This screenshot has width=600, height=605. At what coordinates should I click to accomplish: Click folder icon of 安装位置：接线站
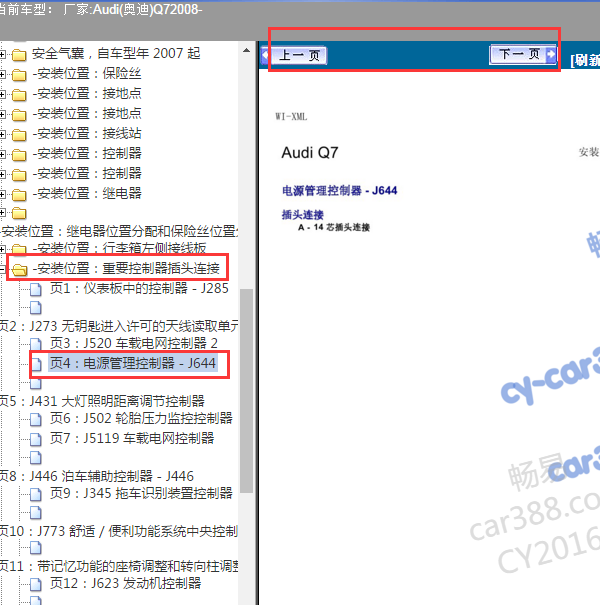[x=19, y=135]
